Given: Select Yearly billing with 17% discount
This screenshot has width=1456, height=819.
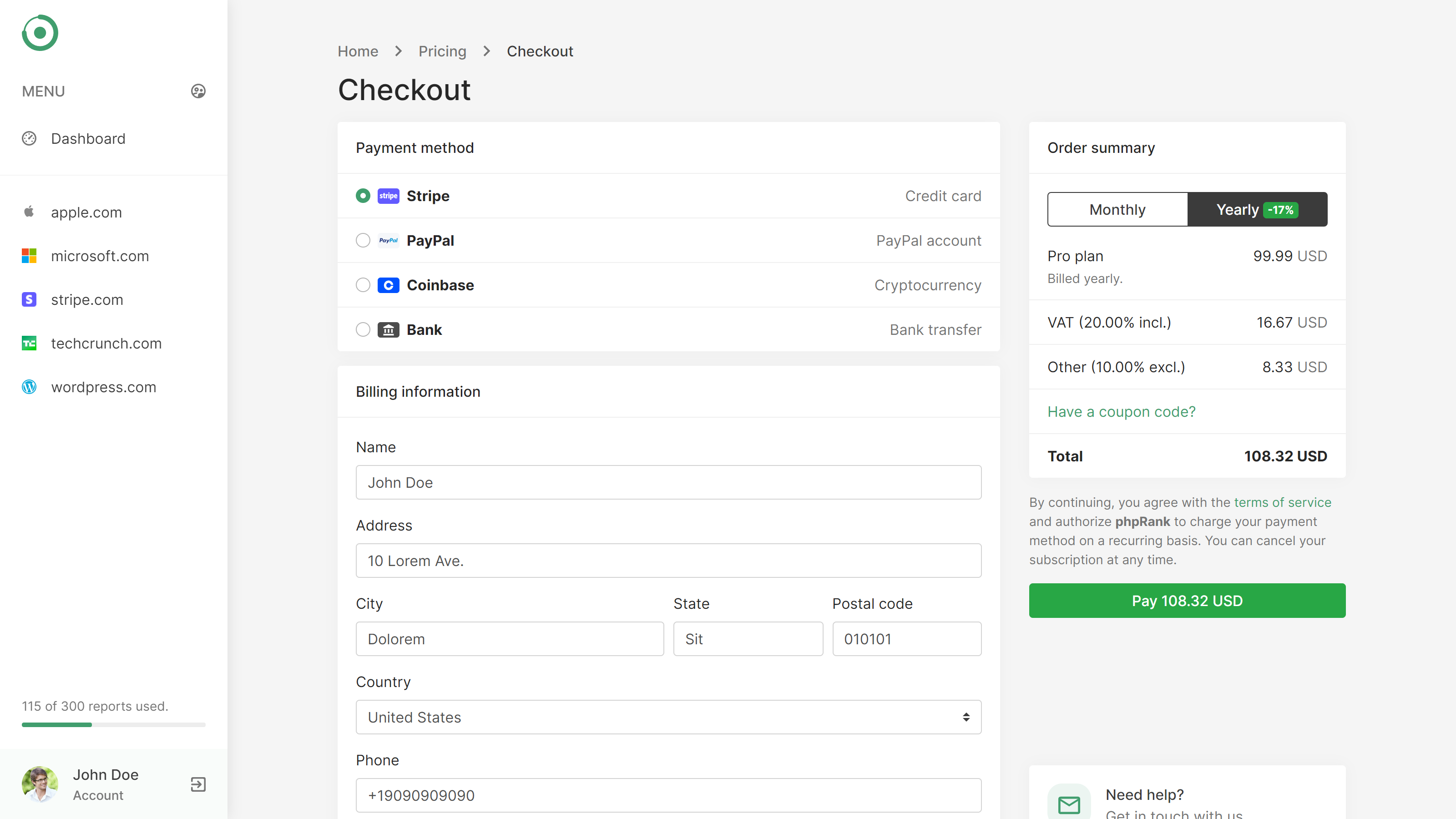Looking at the screenshot, I should point(1257,209).
